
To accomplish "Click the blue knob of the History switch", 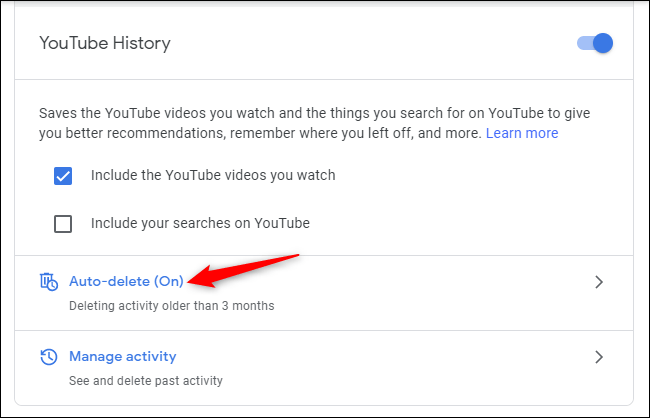I will pos(603,43).
